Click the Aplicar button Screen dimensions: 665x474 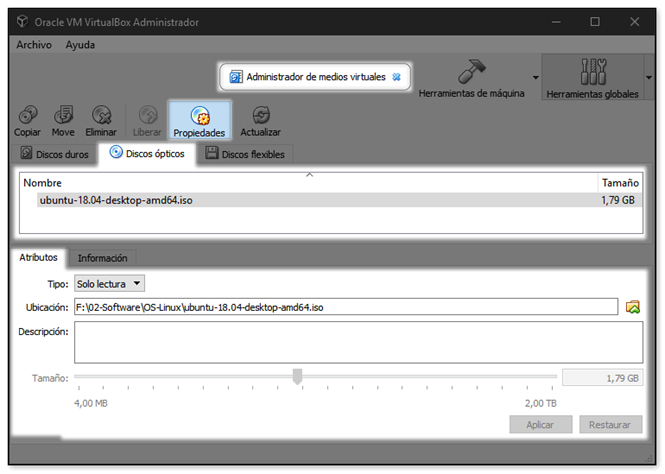point(541,424)
